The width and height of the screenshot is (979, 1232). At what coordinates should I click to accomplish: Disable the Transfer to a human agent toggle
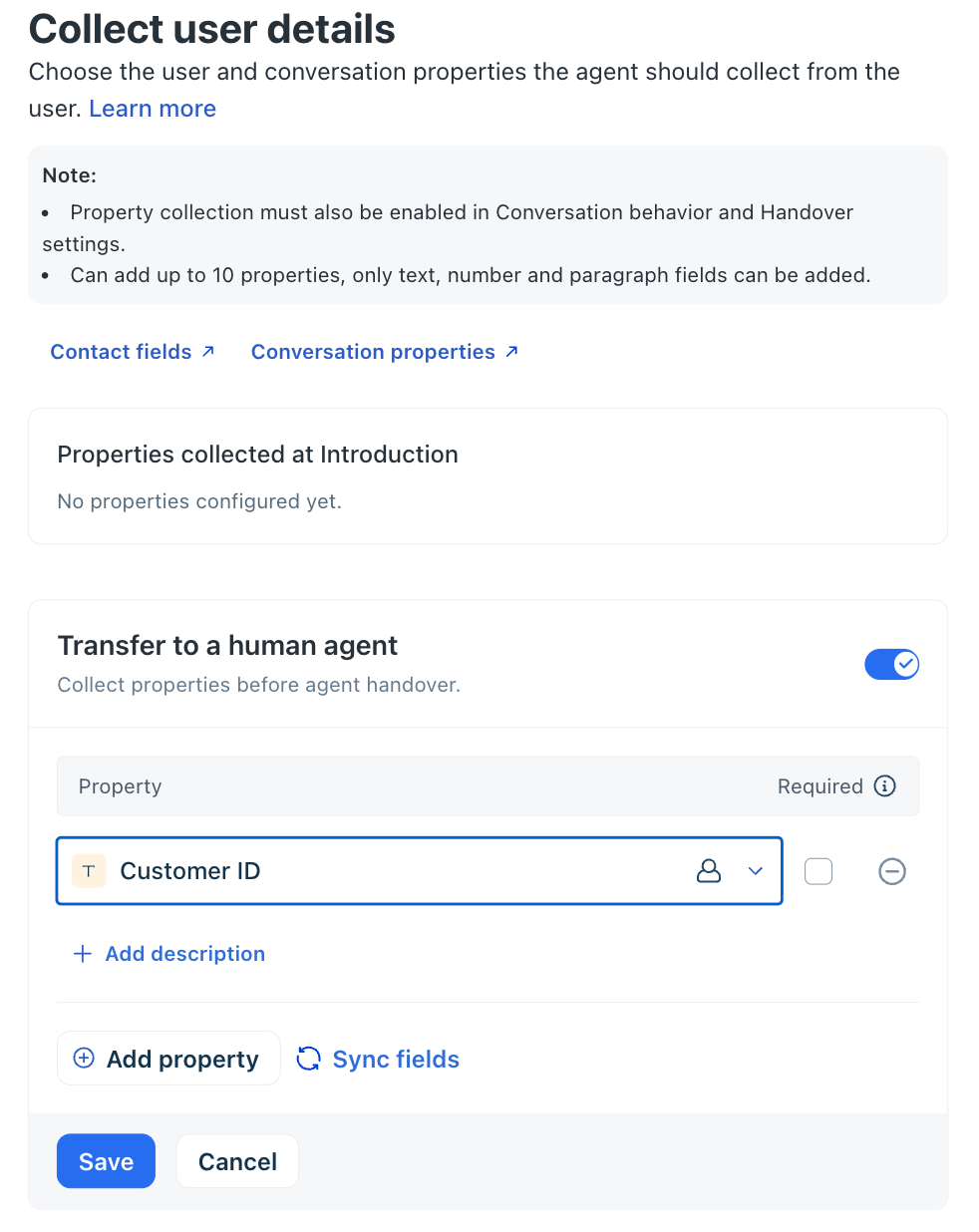point(892,664)
